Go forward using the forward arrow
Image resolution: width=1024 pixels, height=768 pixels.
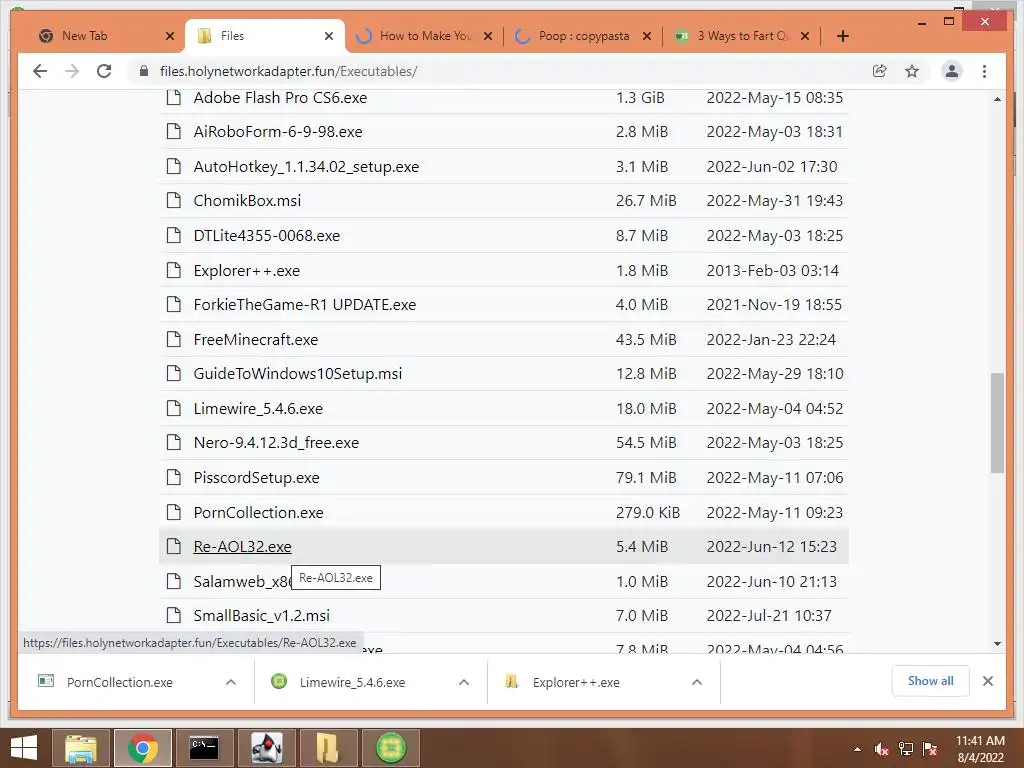point(72,71)
